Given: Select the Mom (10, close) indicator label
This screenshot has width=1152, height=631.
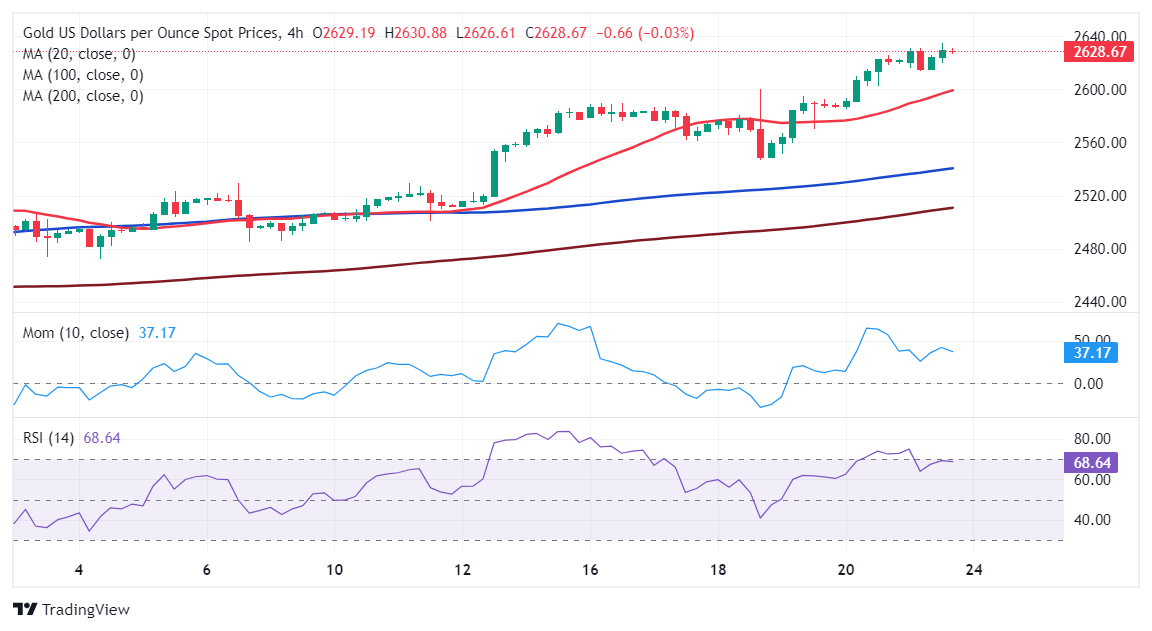Looking at the screenshot, I should 76,333.
